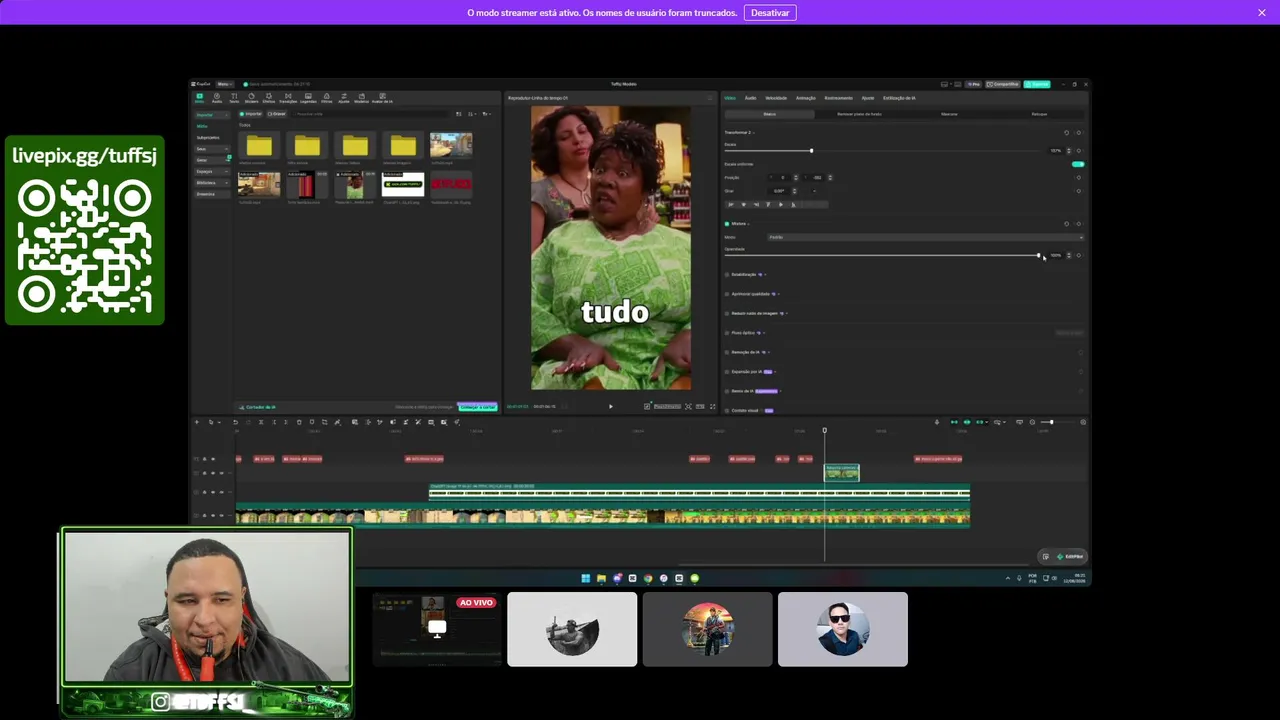
Task: Align the clip to the right
Action: (756, 204)
